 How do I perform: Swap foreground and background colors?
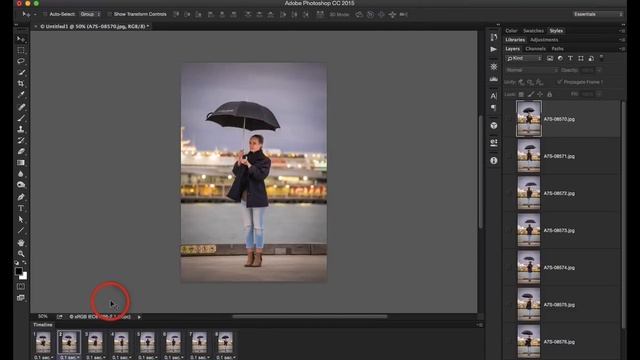(x=24, y=262)
